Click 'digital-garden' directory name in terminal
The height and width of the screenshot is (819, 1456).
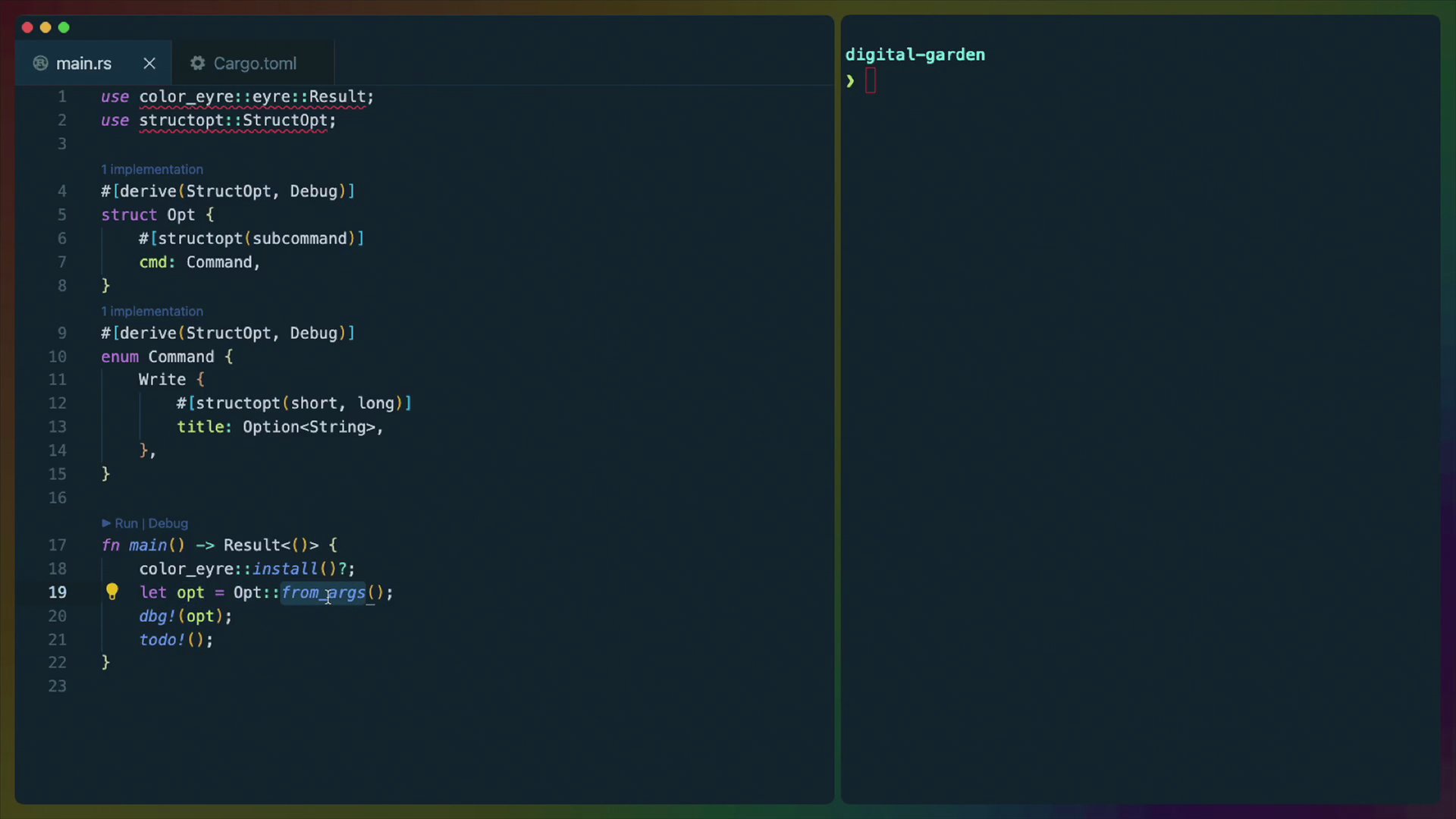pos(915,55)
